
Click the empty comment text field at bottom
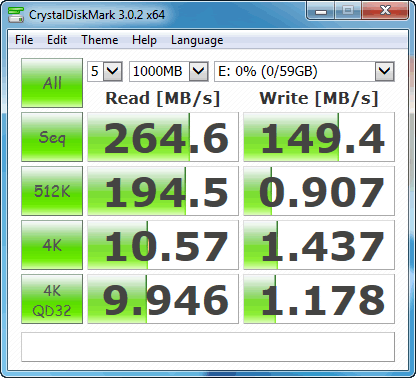pyautogui.click(x=208, y=347)
